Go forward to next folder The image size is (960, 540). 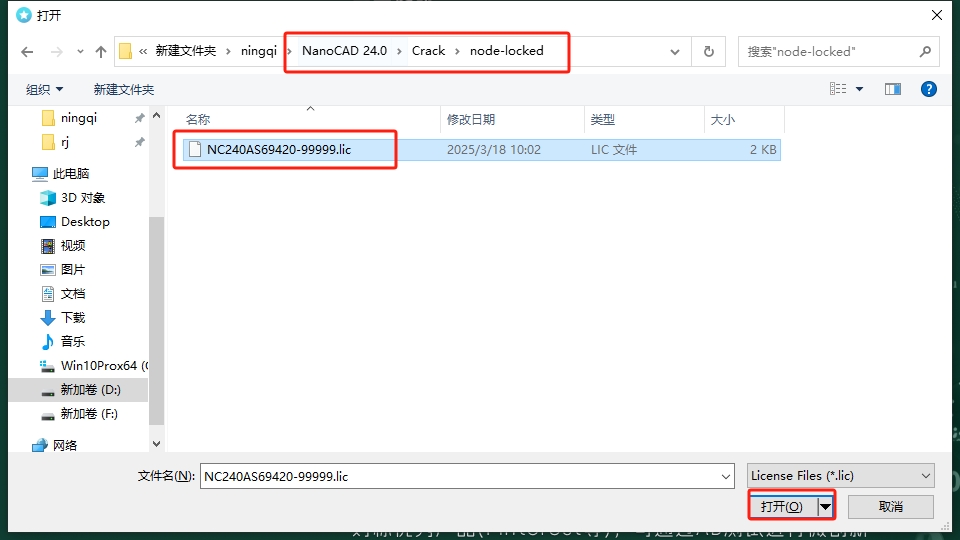(56, 52)
